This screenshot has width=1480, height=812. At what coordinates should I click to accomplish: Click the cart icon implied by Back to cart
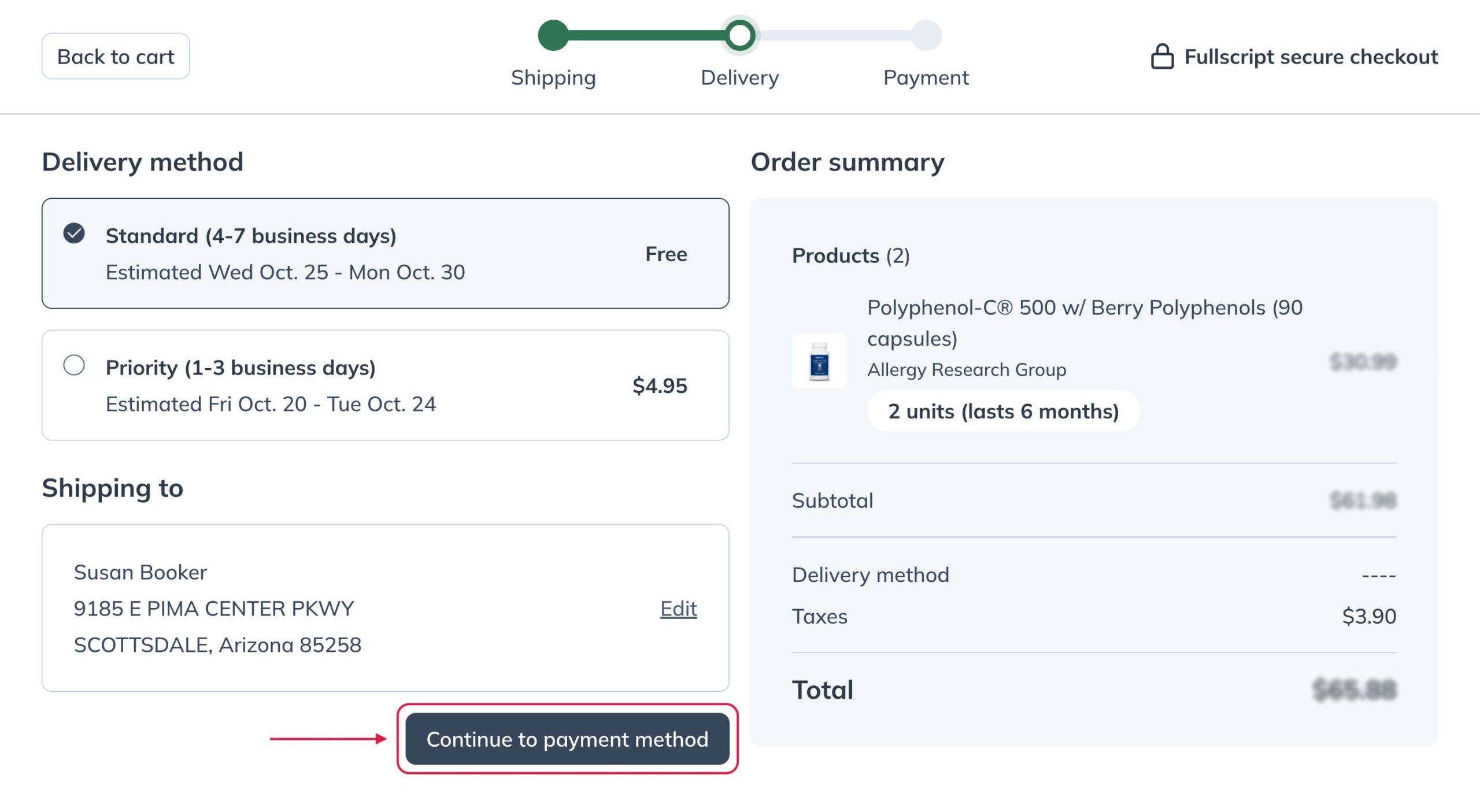tap(116, 55)
